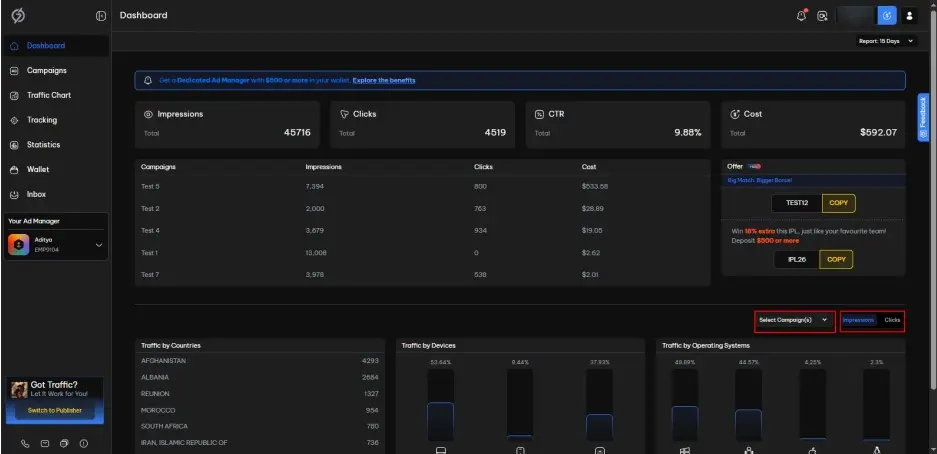Open the Select Campaign(s) dropdown

(794, 320)
